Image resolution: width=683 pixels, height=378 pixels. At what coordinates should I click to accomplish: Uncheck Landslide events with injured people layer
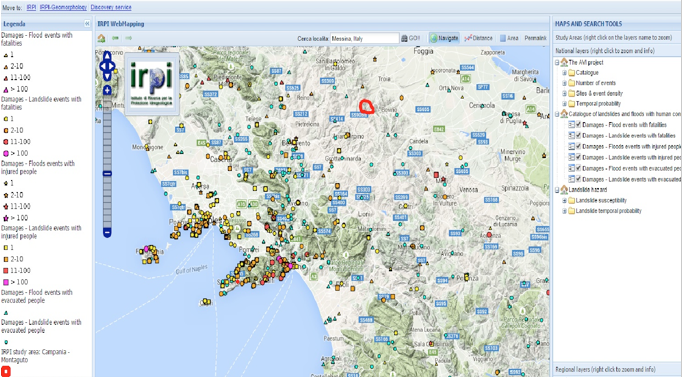[x=578, y=157]
